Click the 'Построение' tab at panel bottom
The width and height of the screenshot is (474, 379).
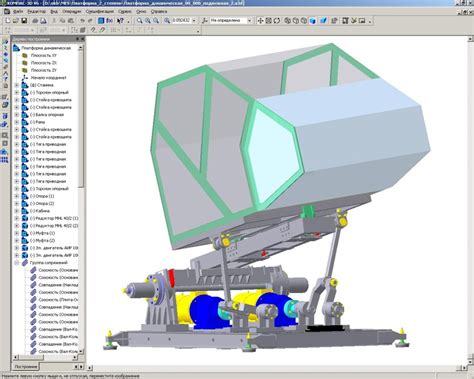(x=26, y=367)
